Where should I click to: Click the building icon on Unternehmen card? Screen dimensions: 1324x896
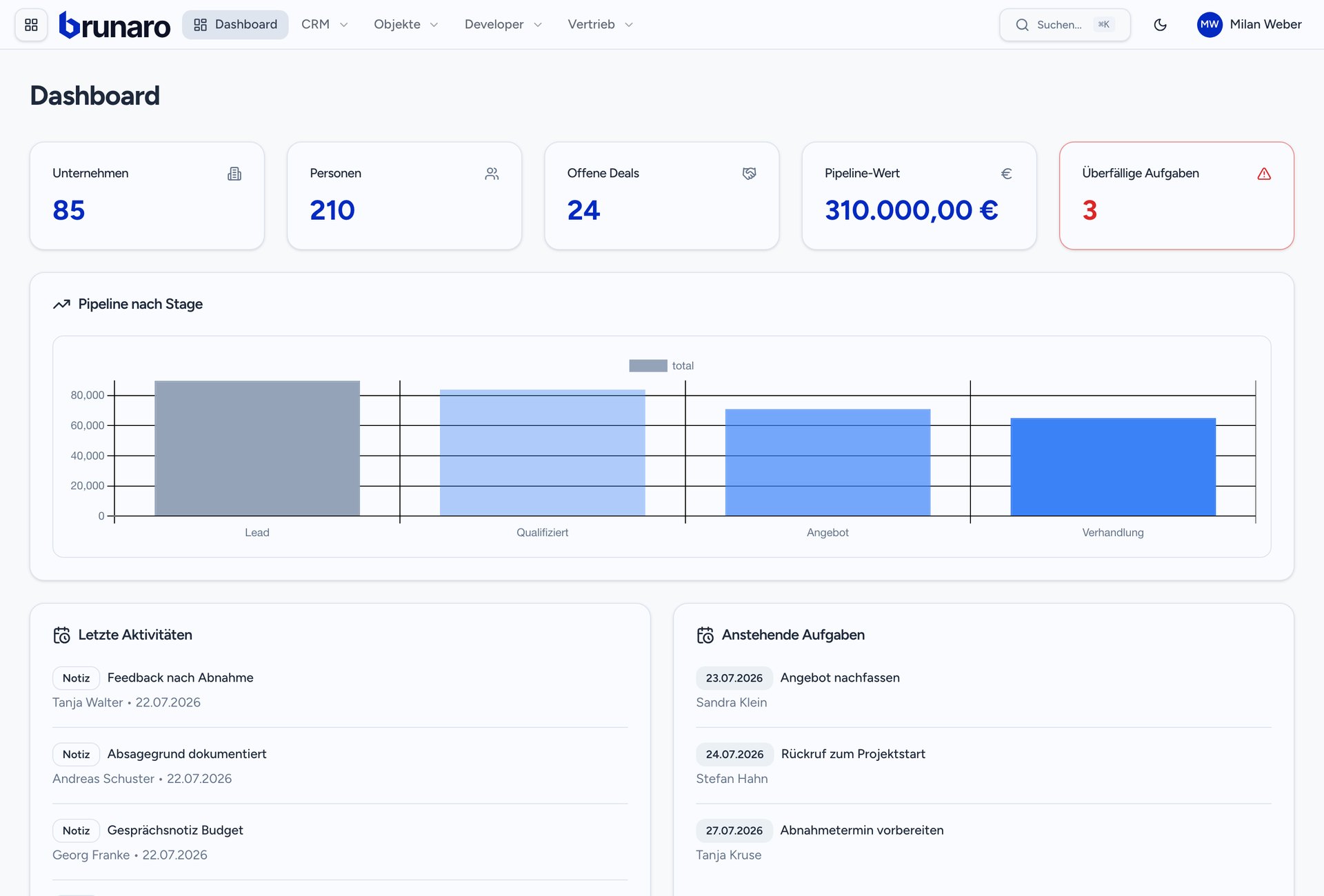[x=234, y=174]
